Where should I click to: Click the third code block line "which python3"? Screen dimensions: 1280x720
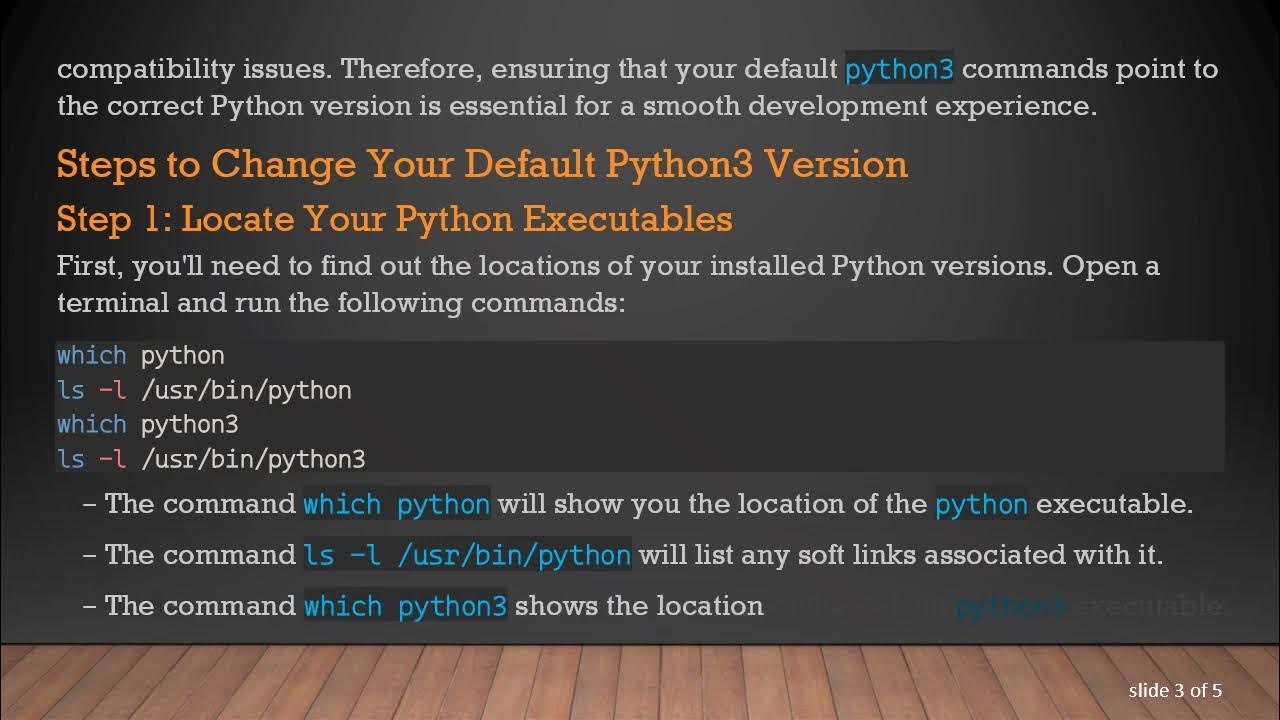coord(148,424)
